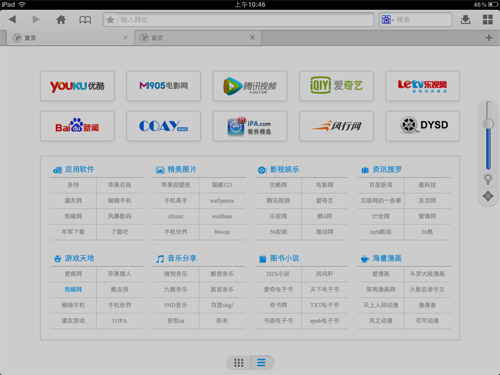Open the 电影网 link under 影视娱乐

coord(325,185)
